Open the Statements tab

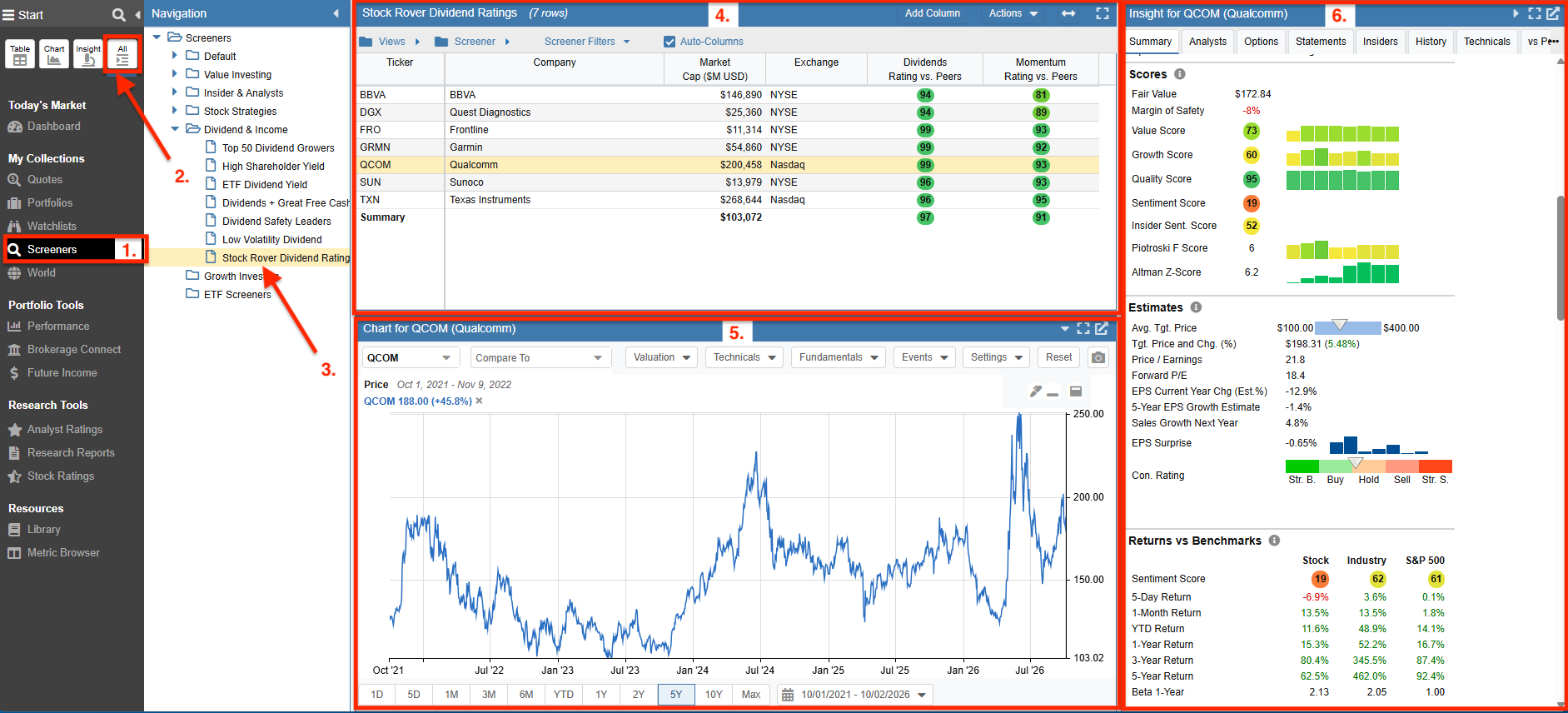point(1321,42)
